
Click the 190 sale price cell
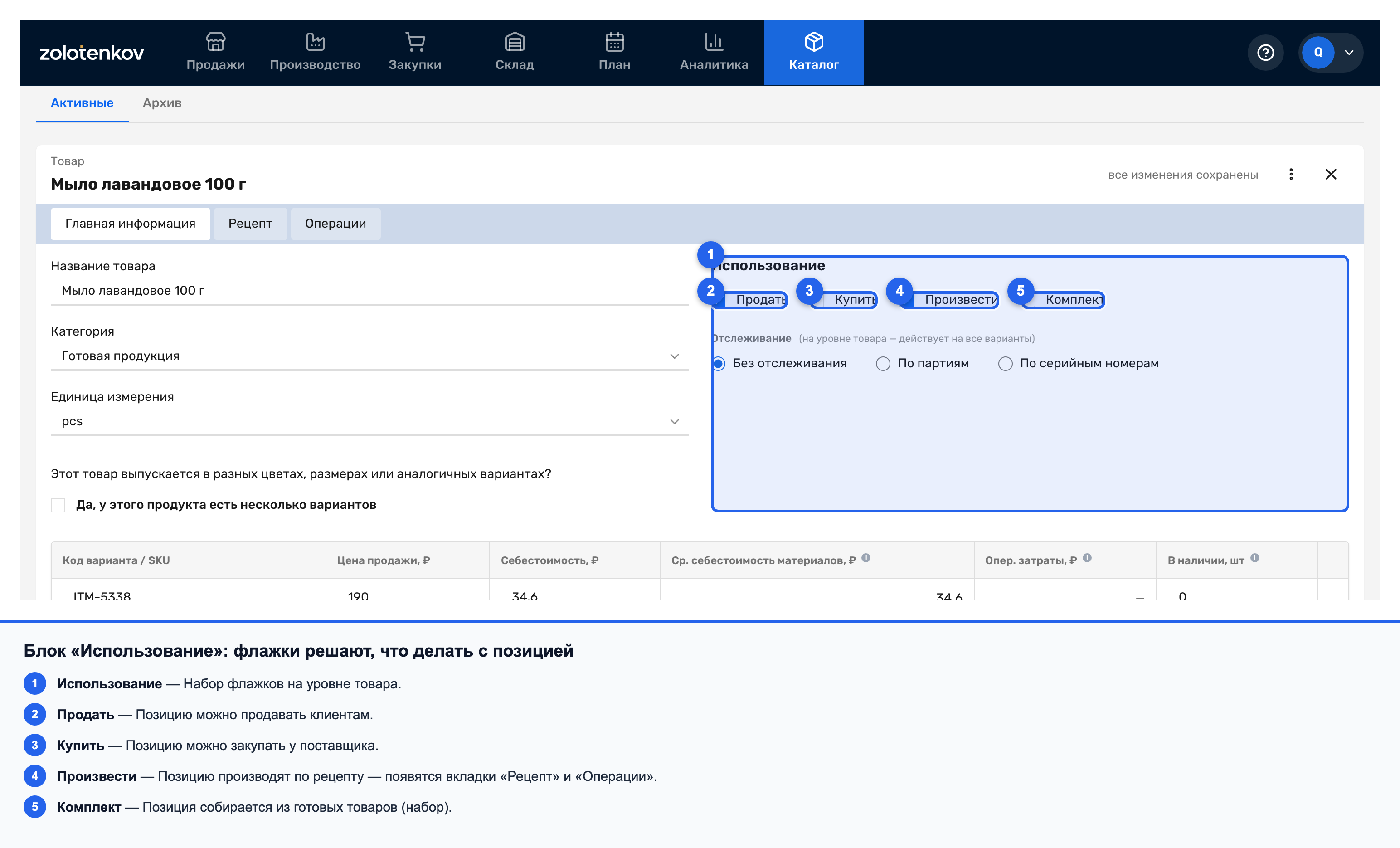pyautogui.click(x=408, y=590)
